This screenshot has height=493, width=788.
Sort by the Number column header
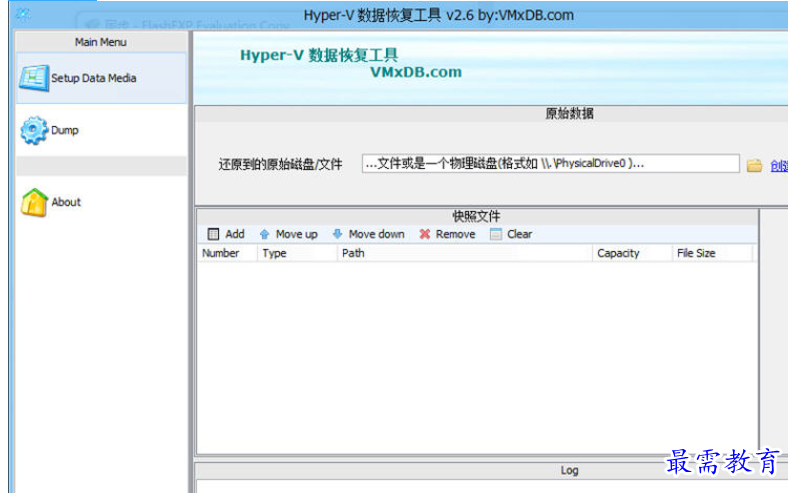coord(227,253)
